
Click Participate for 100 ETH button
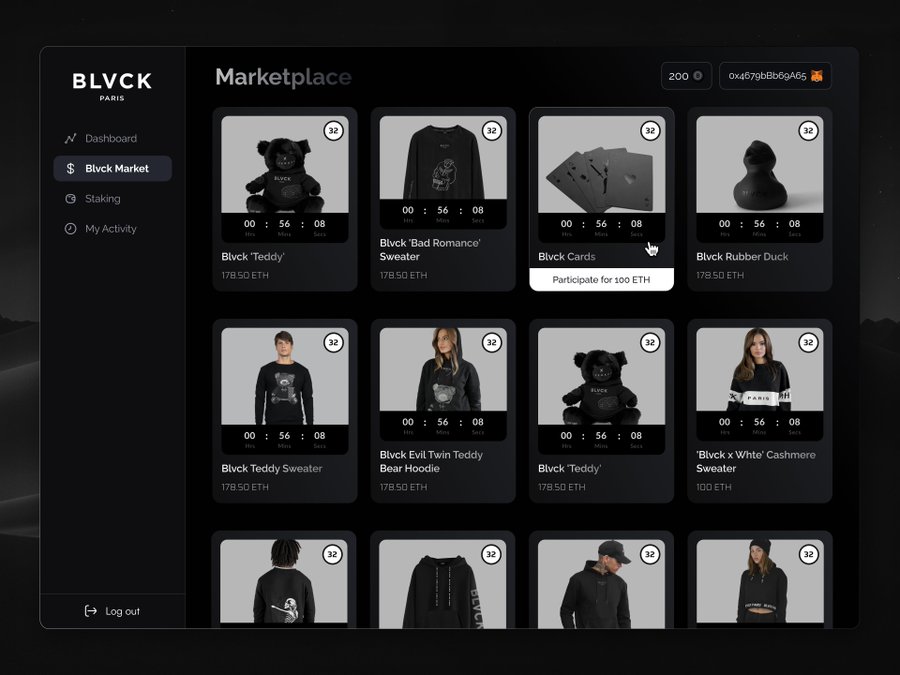click(602, 280)
